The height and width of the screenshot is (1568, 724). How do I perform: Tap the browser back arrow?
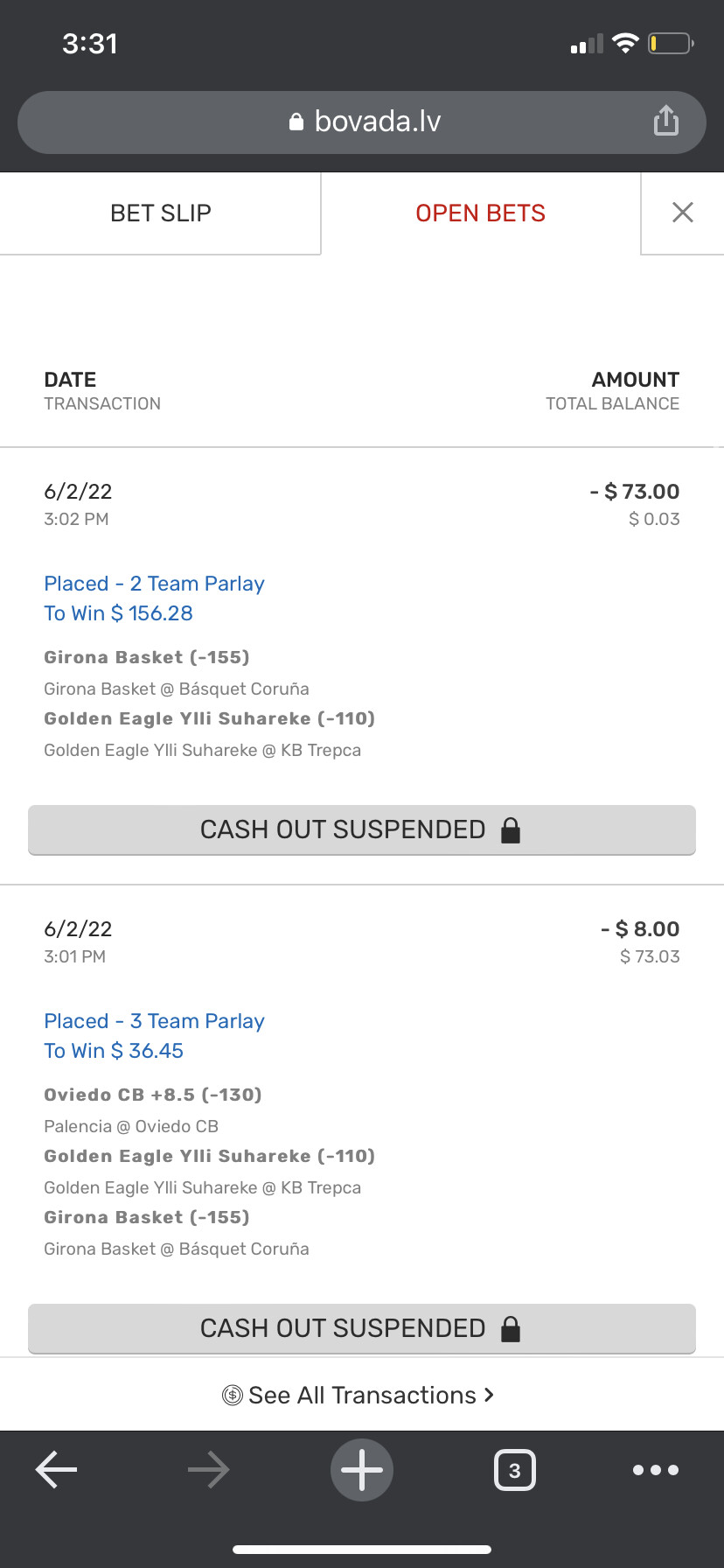pyautogui.click(x=57, y=1470)
